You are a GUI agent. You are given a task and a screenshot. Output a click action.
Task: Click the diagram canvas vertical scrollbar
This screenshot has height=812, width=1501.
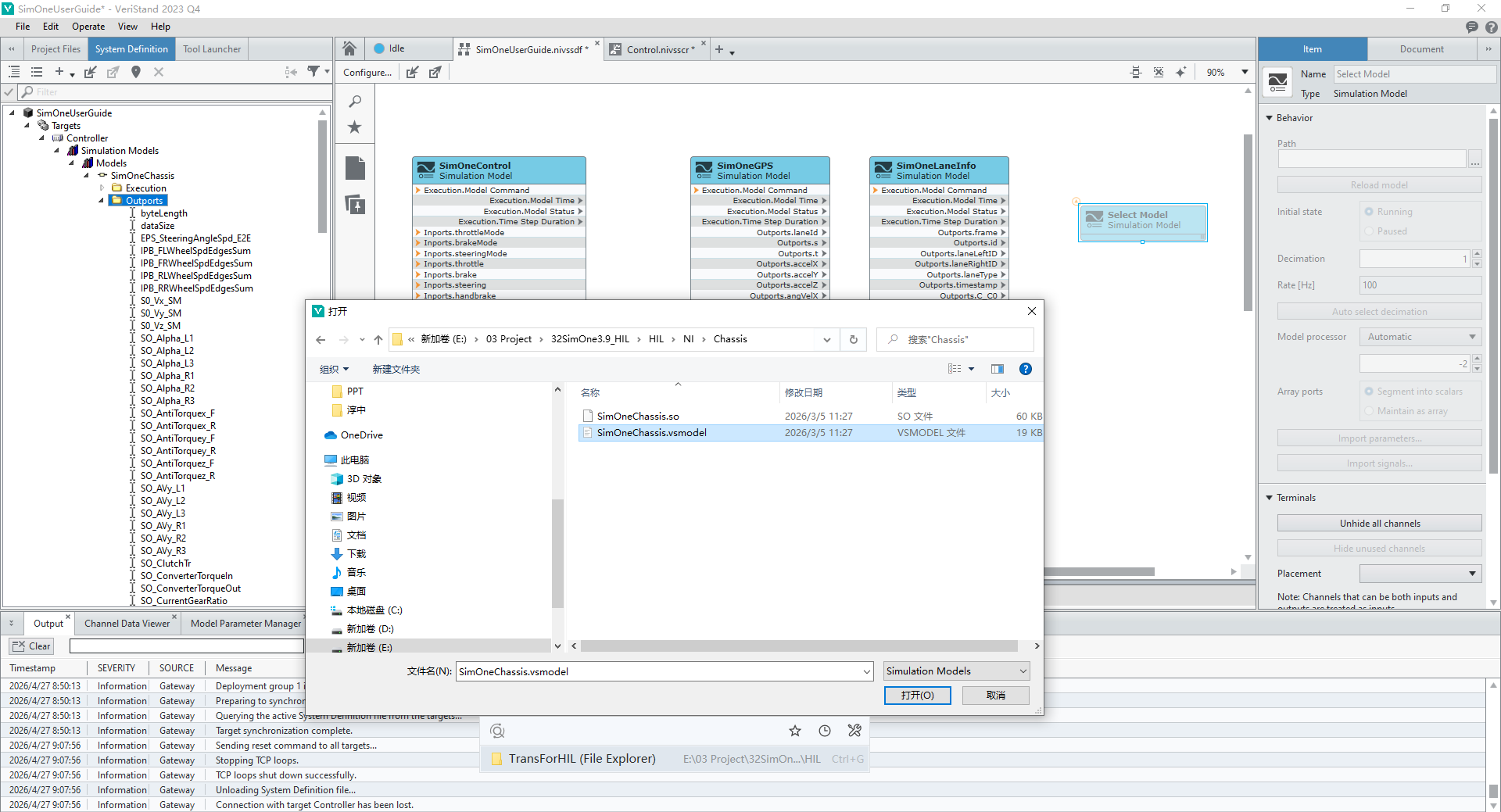click(1248, 223)
